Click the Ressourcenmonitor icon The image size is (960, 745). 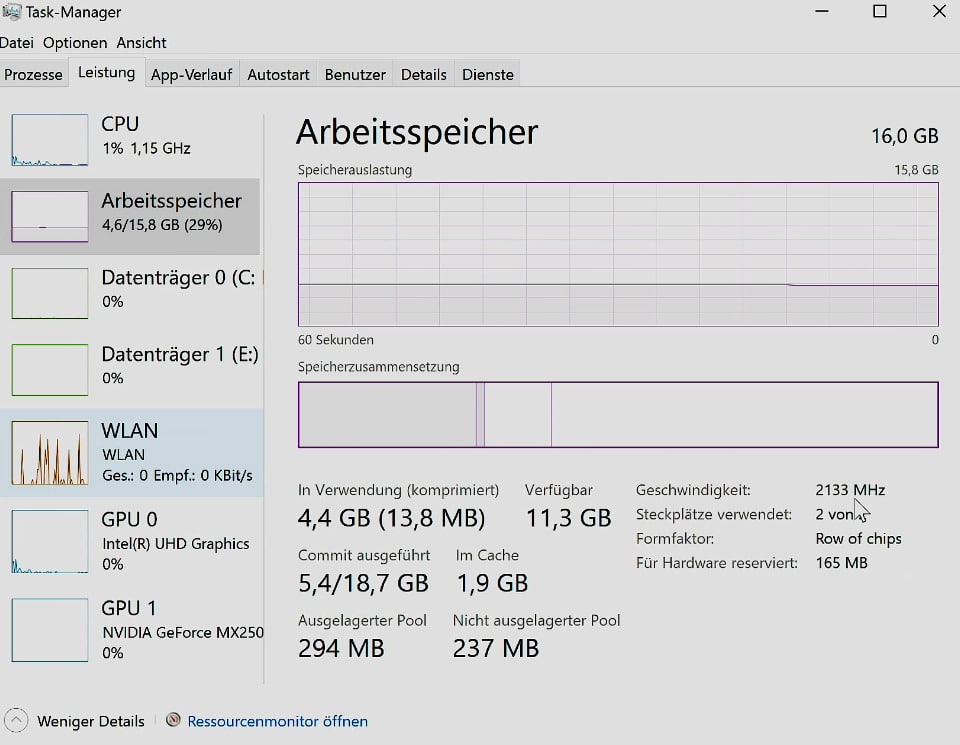coord(173,720)
